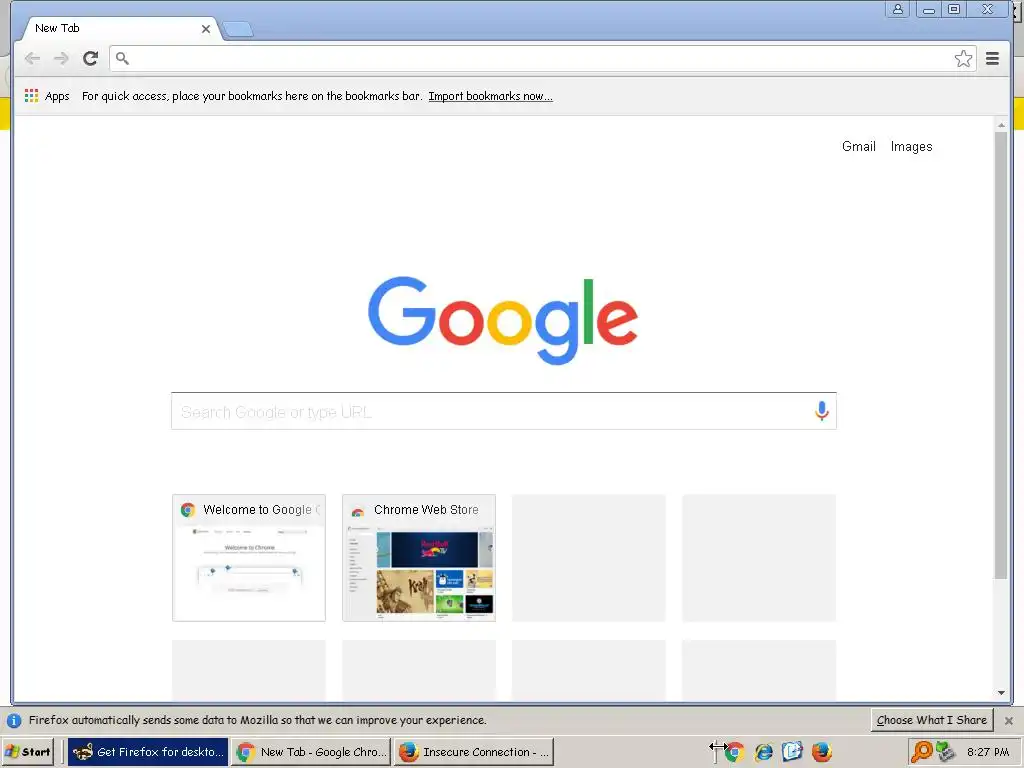
Task: Go back using the back arrow
Action: (32, 59)
